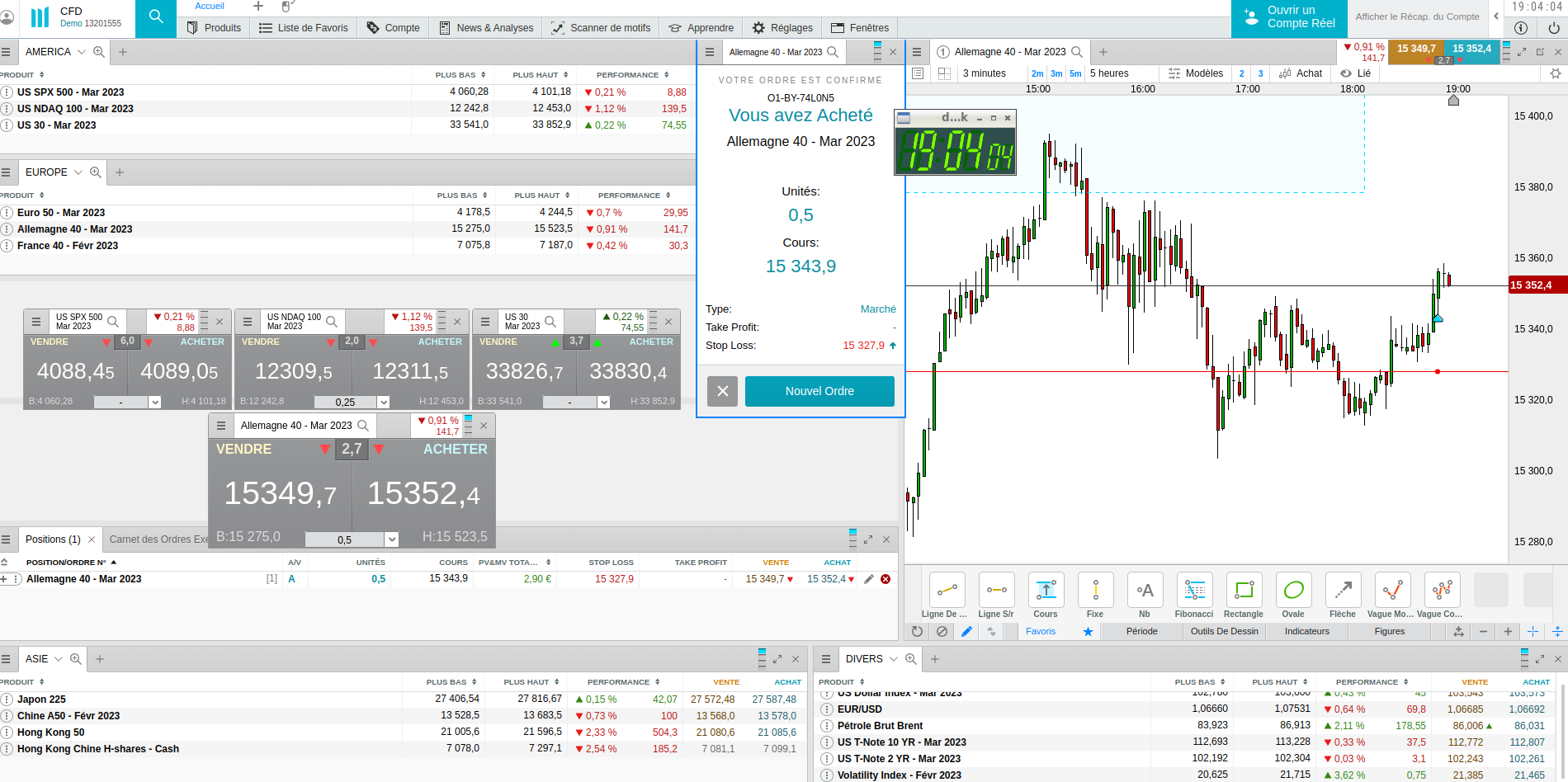This screenshot has width=1568, height=782.
Task: Open the Scanner de motifs menu
Action: click(x=601, y=27)
